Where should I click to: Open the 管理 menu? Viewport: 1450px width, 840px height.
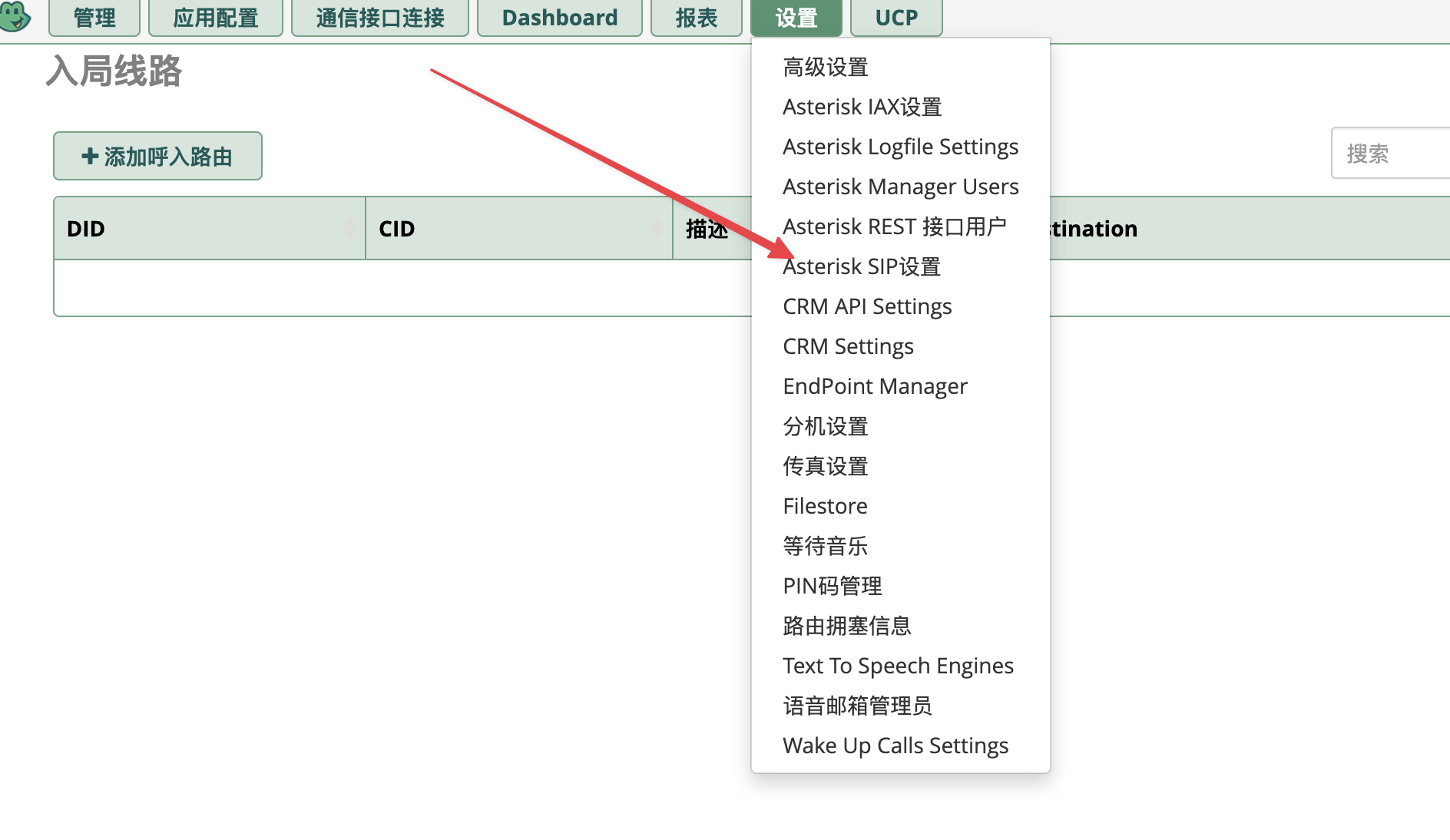point(94,18)
